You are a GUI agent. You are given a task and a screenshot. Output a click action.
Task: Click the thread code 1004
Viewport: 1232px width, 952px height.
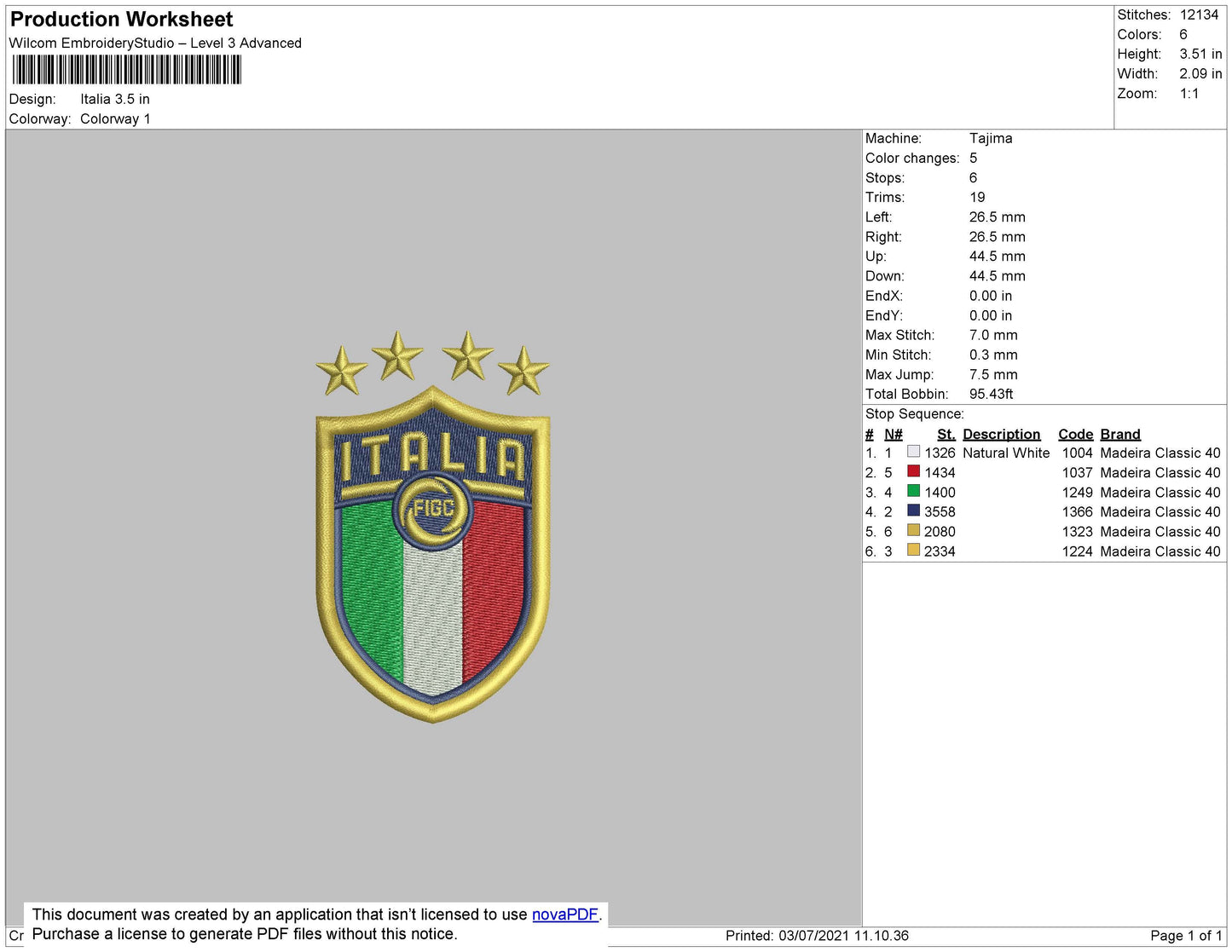[x=1078, y=453]
